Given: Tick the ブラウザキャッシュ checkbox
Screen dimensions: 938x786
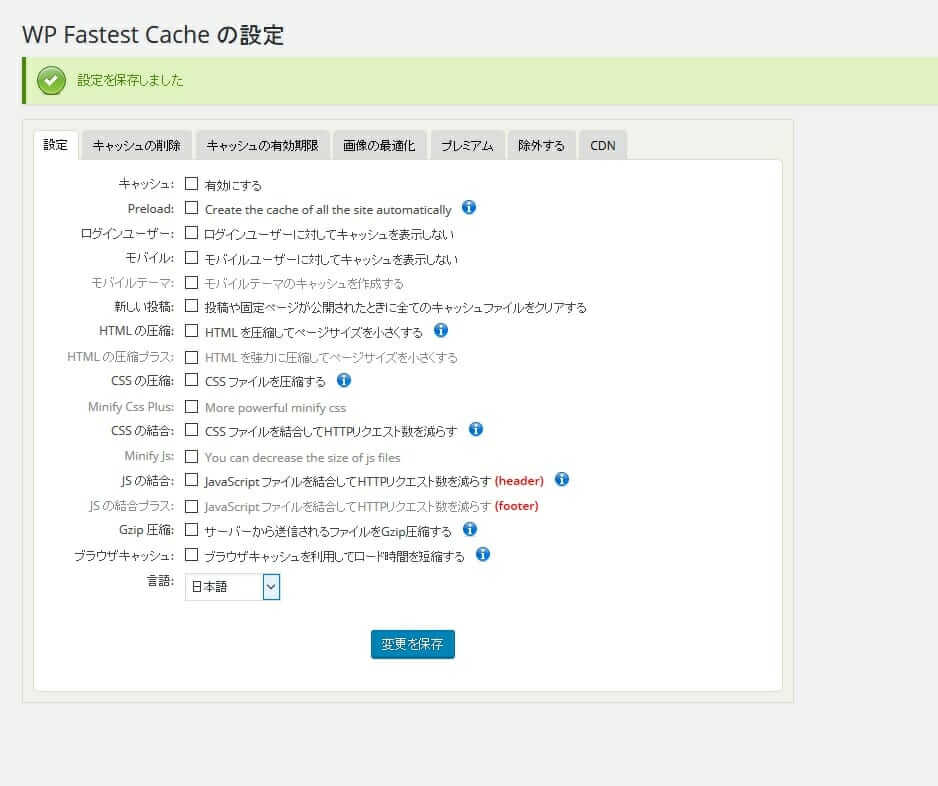Looking at the screenshot, I should 191,555.
